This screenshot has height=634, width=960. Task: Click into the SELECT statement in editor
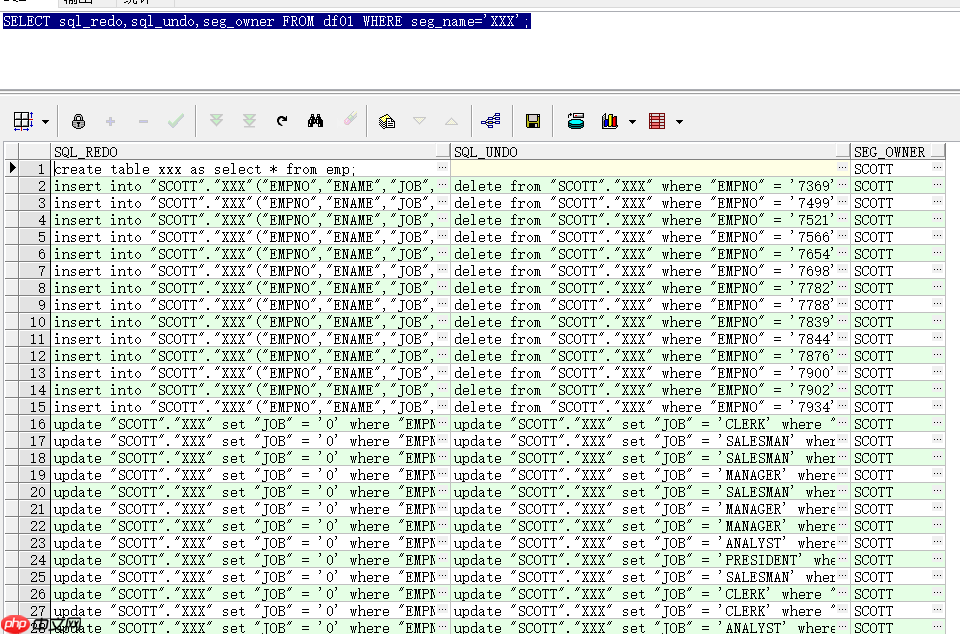point(266,21)
